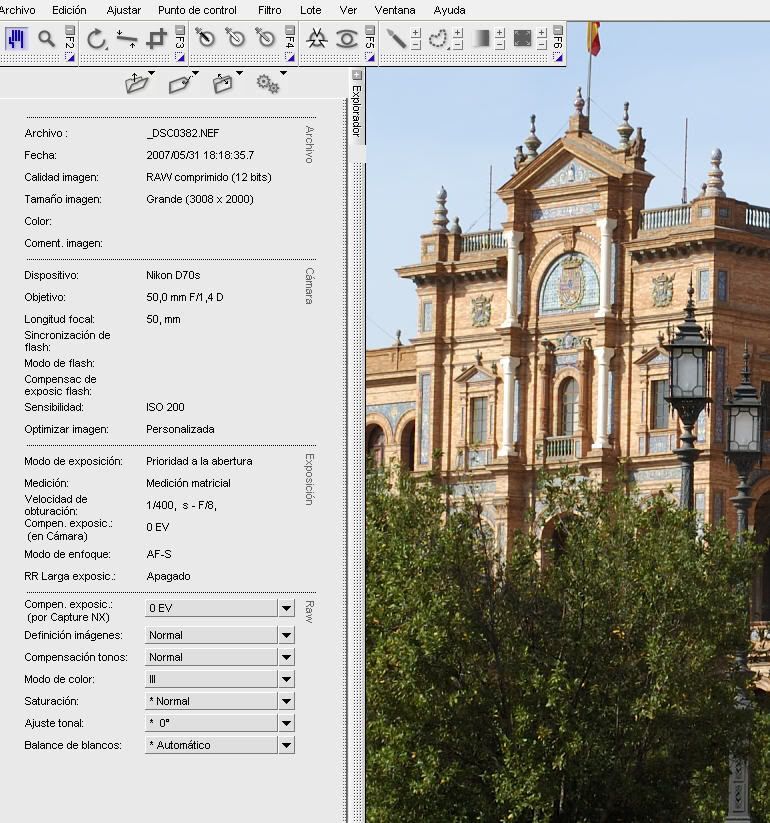Click the vertical Raw section label

click(x=310, y=611)
